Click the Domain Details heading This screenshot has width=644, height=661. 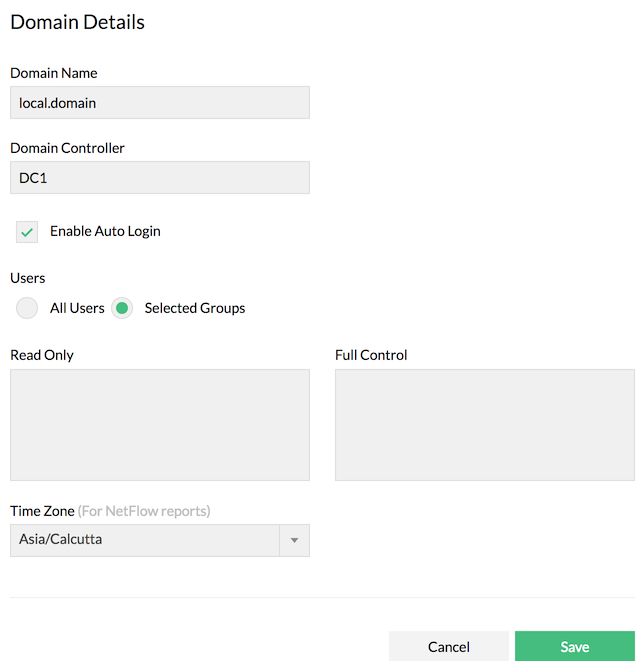(x=77, y=22)
